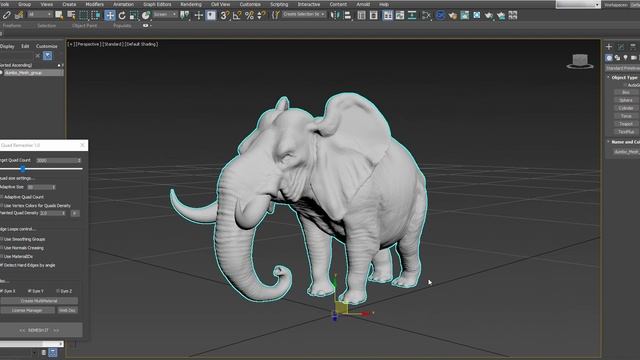The width and height of the screenshot is (640, 360).
Task: Open the Views menu
Action: tap(47, 4)
